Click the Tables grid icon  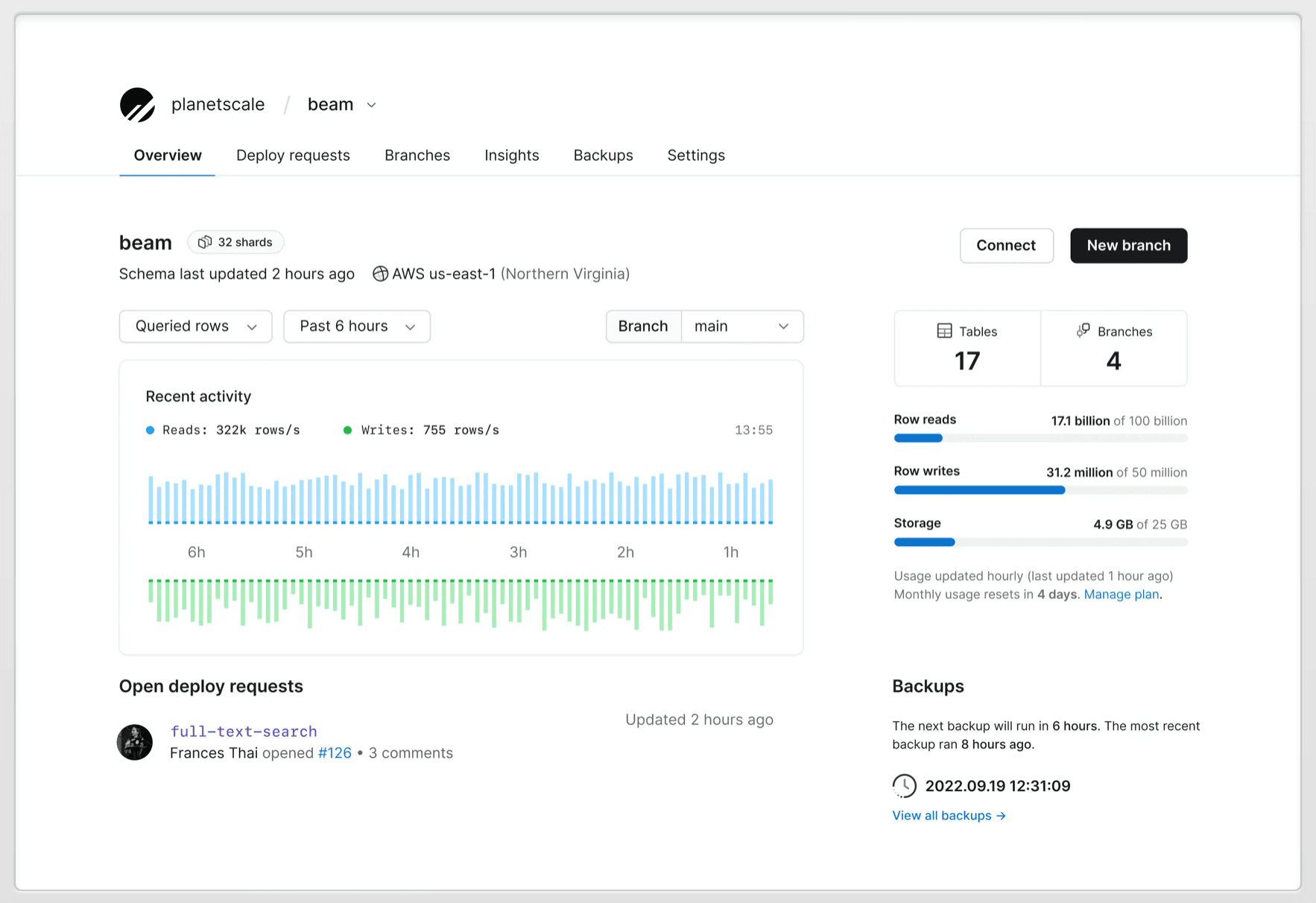click(944, 331)
